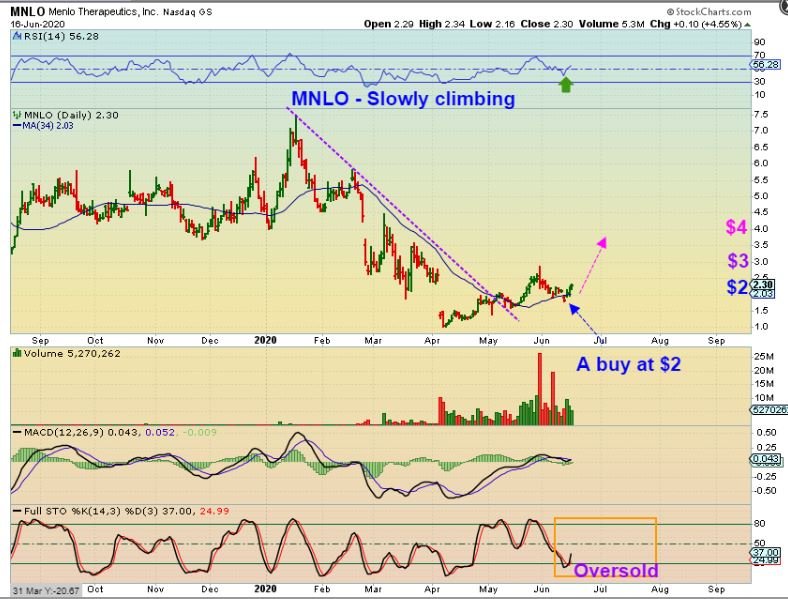Screen dimensions: 788x599
Task: Click the MNLO - Slowly climbing title text
Action: [x=403, y=98]
